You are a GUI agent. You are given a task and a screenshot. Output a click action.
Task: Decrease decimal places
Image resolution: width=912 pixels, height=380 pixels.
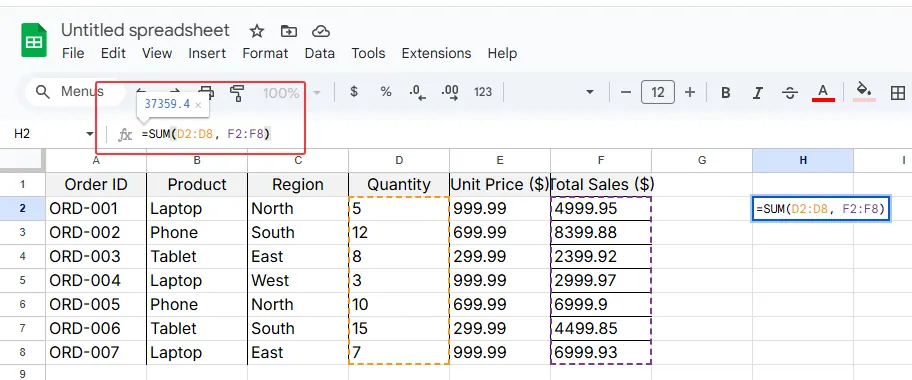[417, 92]
